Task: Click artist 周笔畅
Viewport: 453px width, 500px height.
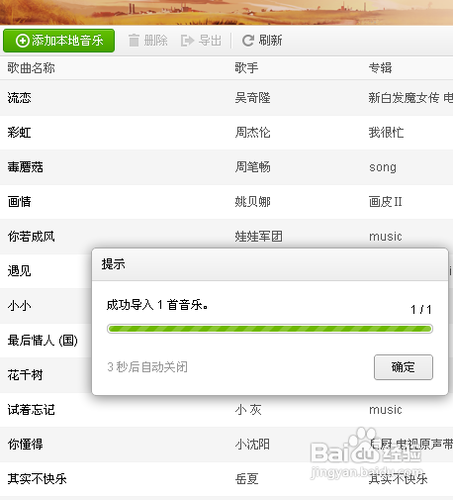Action: pos(253,167)
